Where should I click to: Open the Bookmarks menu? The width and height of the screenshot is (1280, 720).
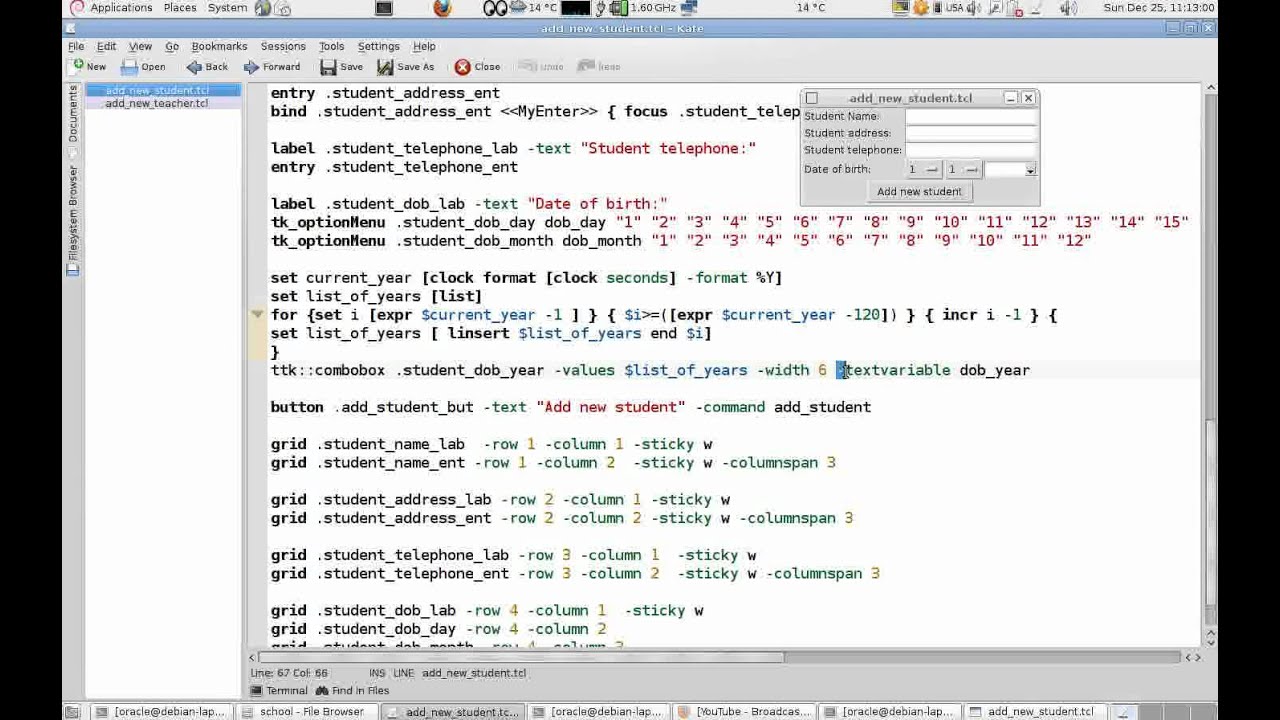(x=219, y=46)
